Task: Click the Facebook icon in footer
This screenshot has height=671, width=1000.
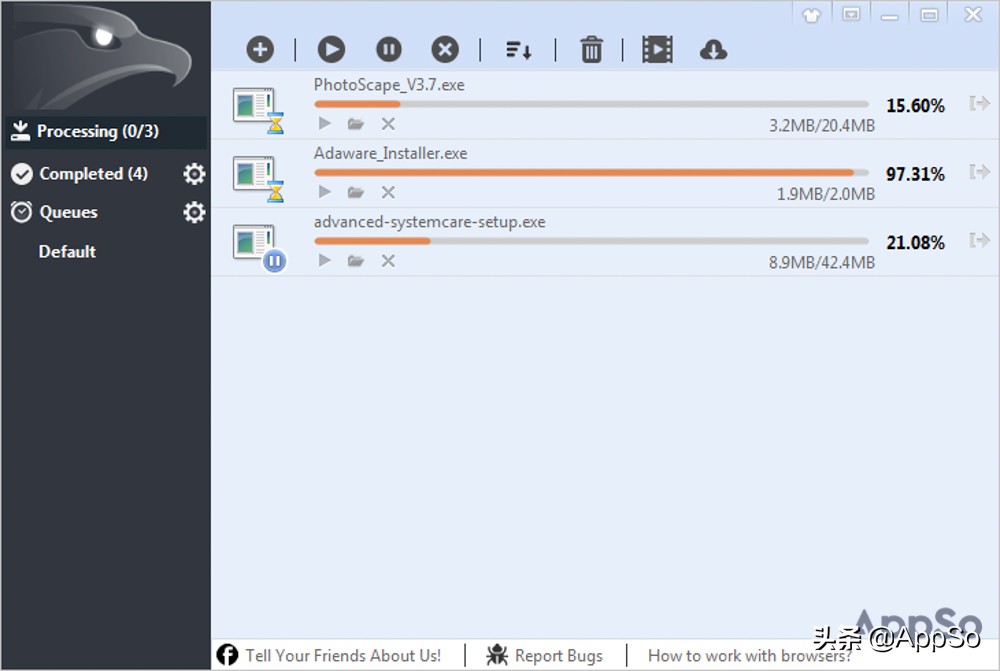Action: click(x=227, y=655)
